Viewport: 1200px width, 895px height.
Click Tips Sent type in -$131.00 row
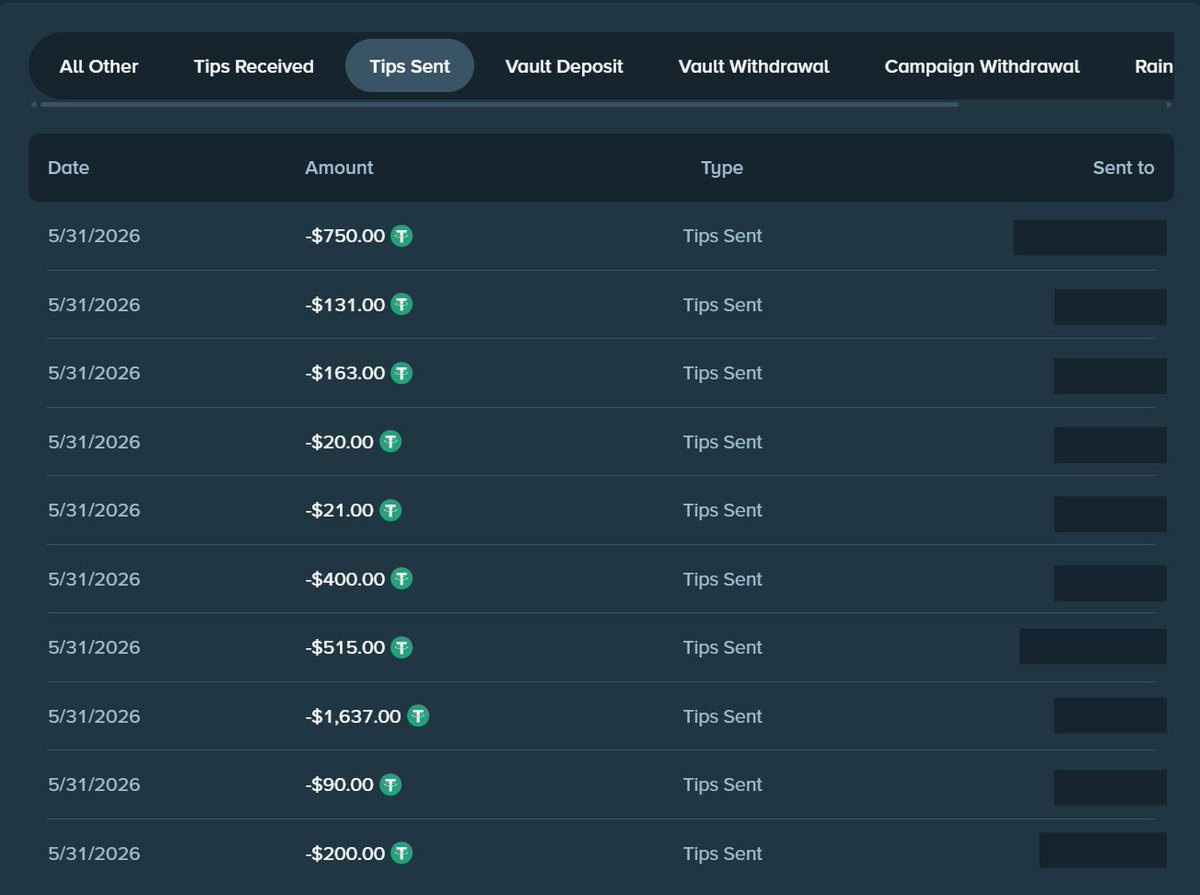pyautogui.click(x=722, y=304)
